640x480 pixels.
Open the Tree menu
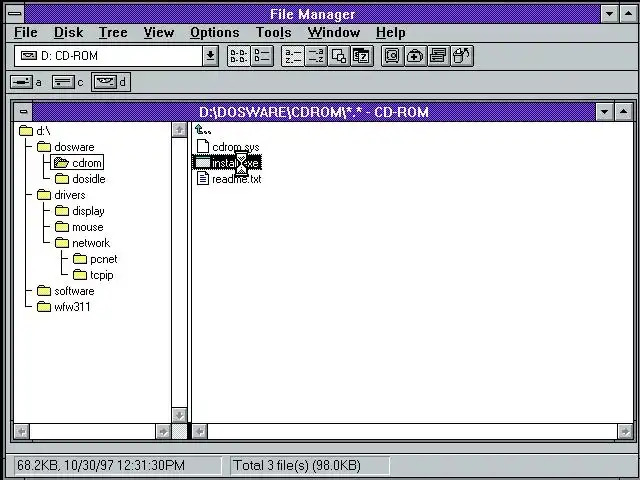click(x=113, y=33)
